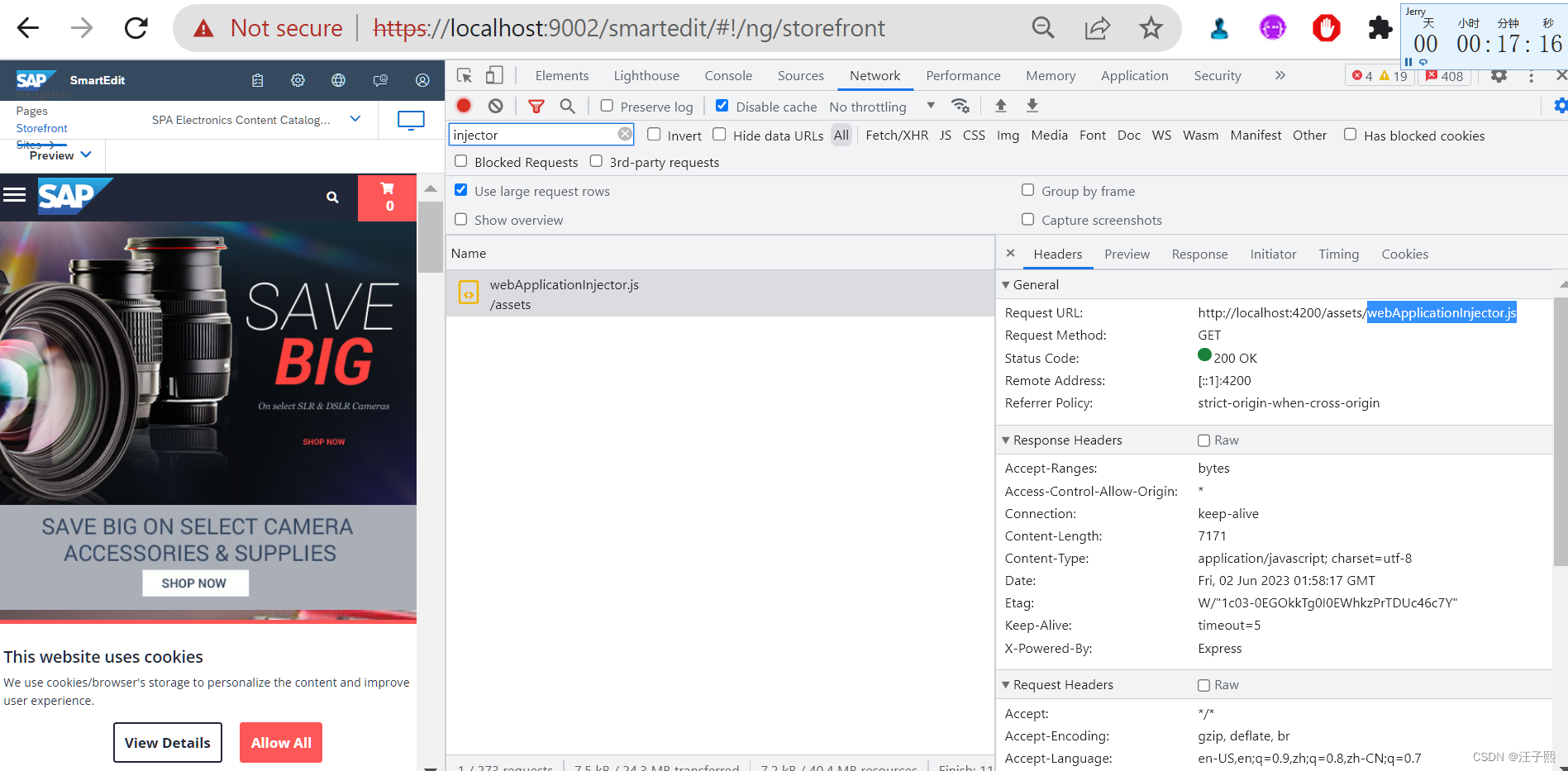Open the Response tab of the request
The height and width of the screenshot is (771, 1568).
coord(1199,254)
